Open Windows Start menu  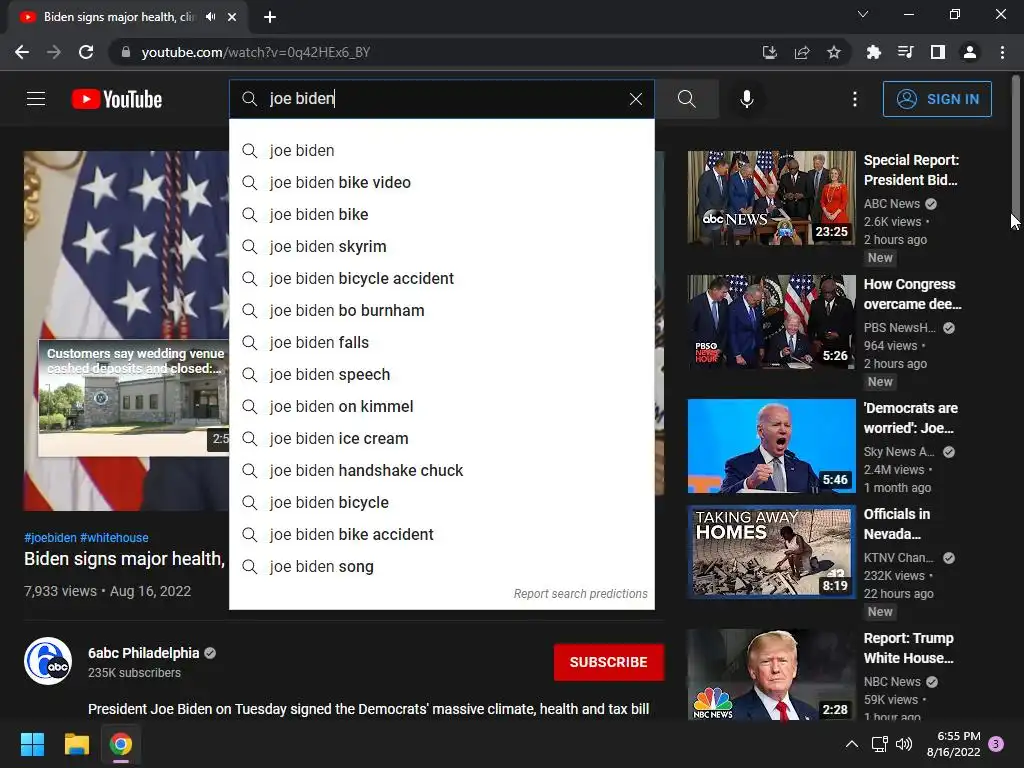[x=32, y=744]
